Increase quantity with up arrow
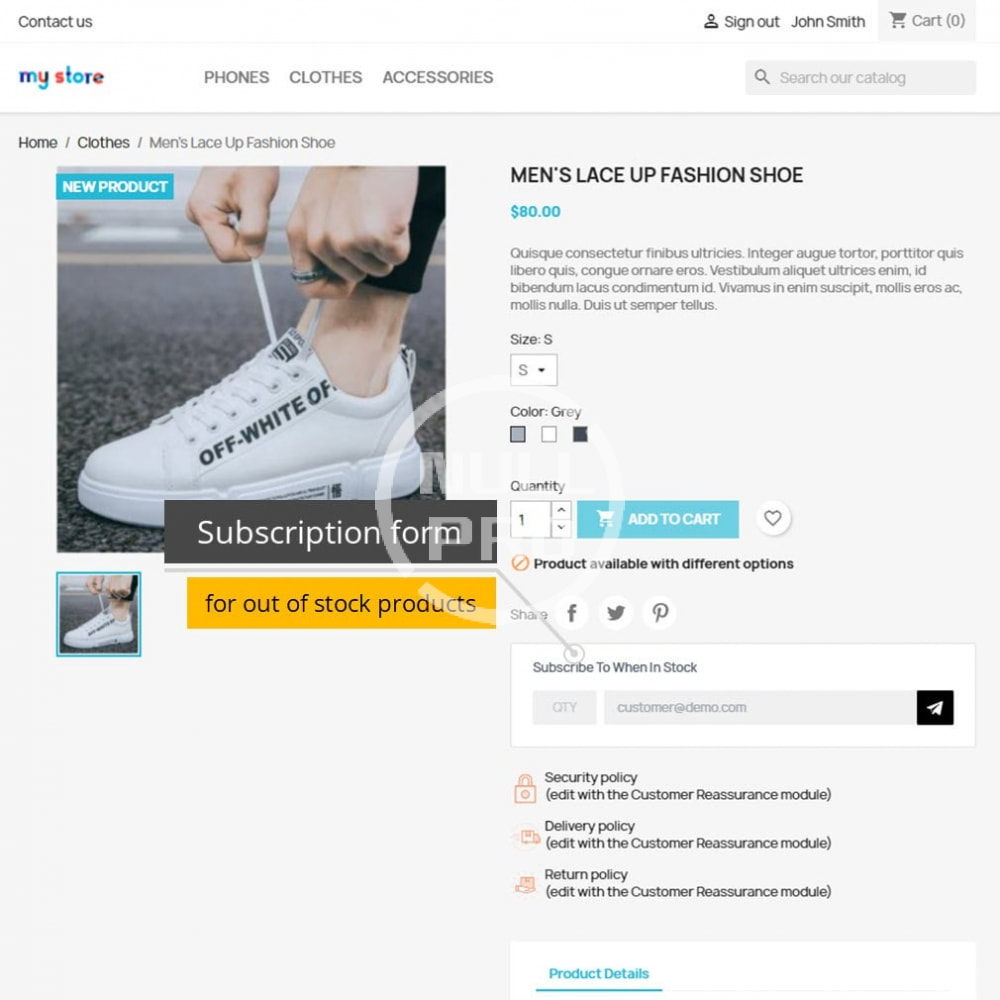This screenshot has width=1000, height=1000. coord(561,510)
